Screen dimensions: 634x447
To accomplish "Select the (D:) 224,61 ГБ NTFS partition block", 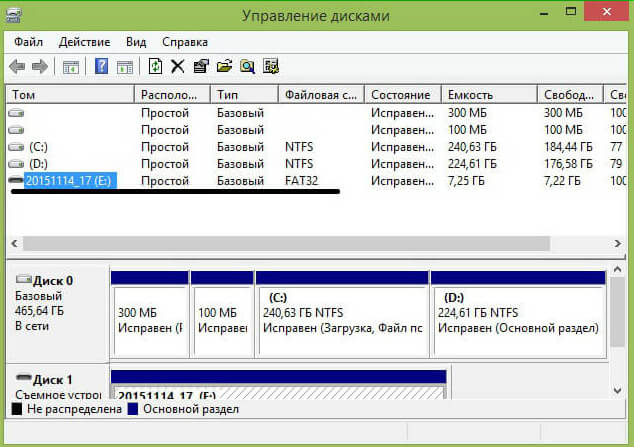I will pyautogui.click(x=518, y=314).
